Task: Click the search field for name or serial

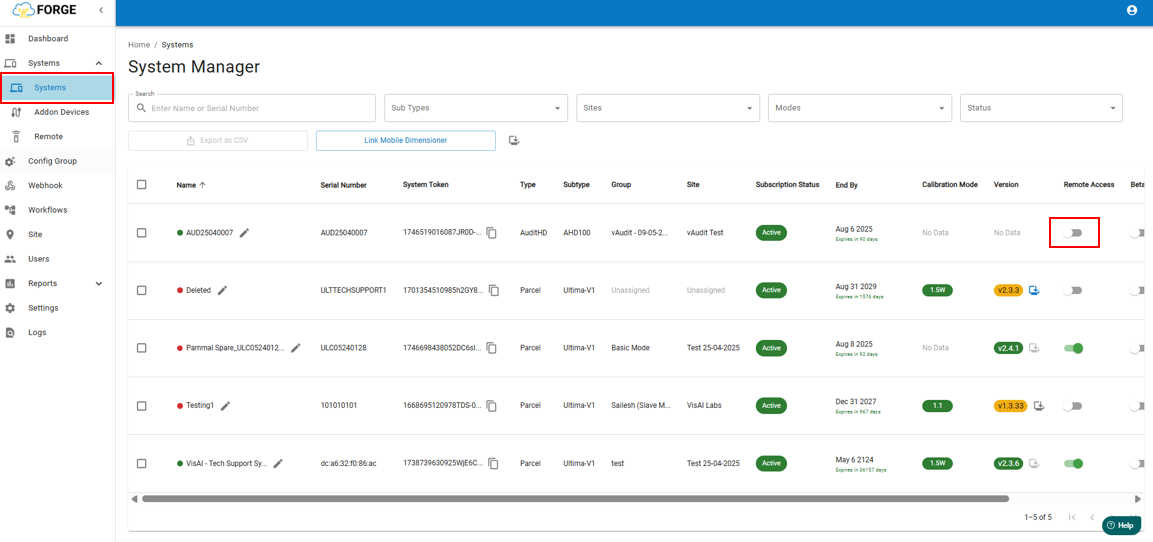Action: coord(260,108)
